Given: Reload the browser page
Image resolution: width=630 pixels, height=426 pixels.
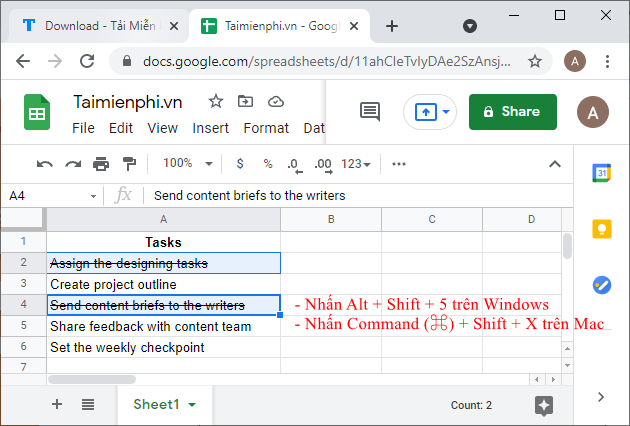Looking at the screenshot, I should coord(87,61).
